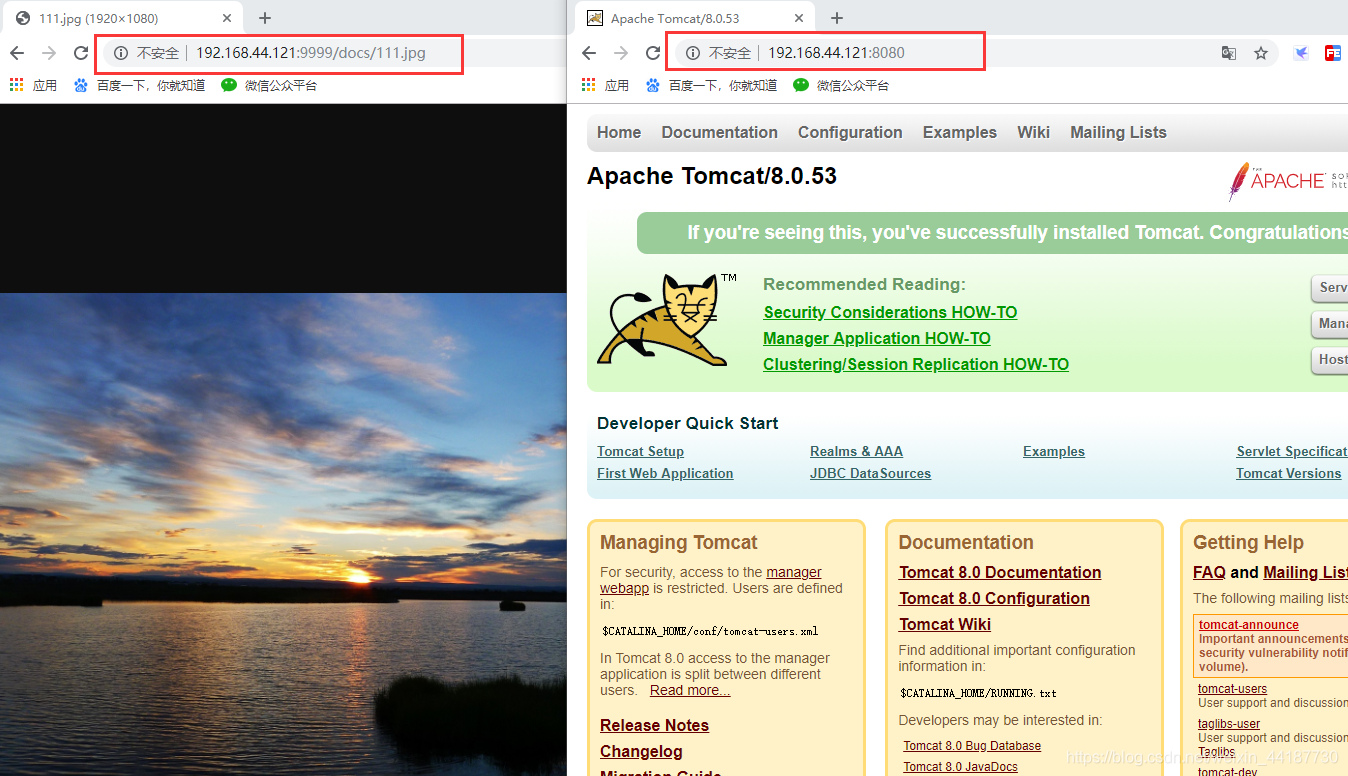Image resolution: width=1348 pixels, height=776 pixels.
Task: Open Documentation in Tomcat navigation bar
Action: coord(719,132)
